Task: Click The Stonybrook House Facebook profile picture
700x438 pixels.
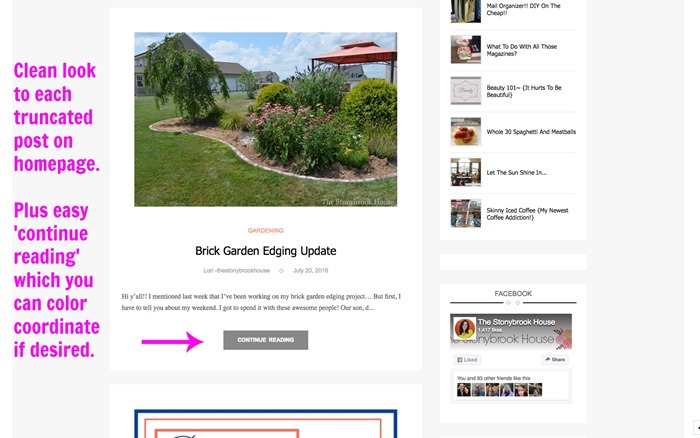Action: pos(464,328)
